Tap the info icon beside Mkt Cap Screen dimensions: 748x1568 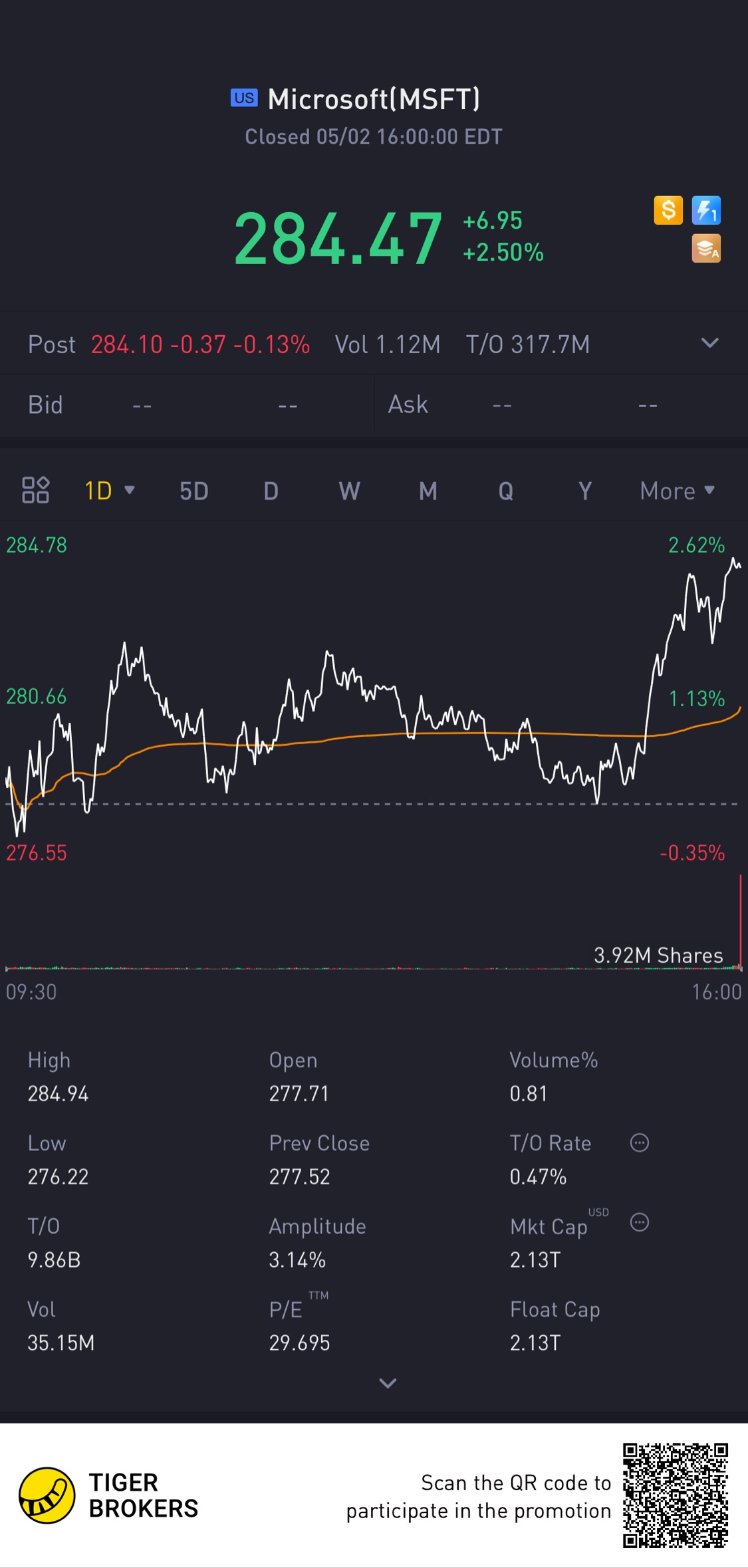point(639,1222)
